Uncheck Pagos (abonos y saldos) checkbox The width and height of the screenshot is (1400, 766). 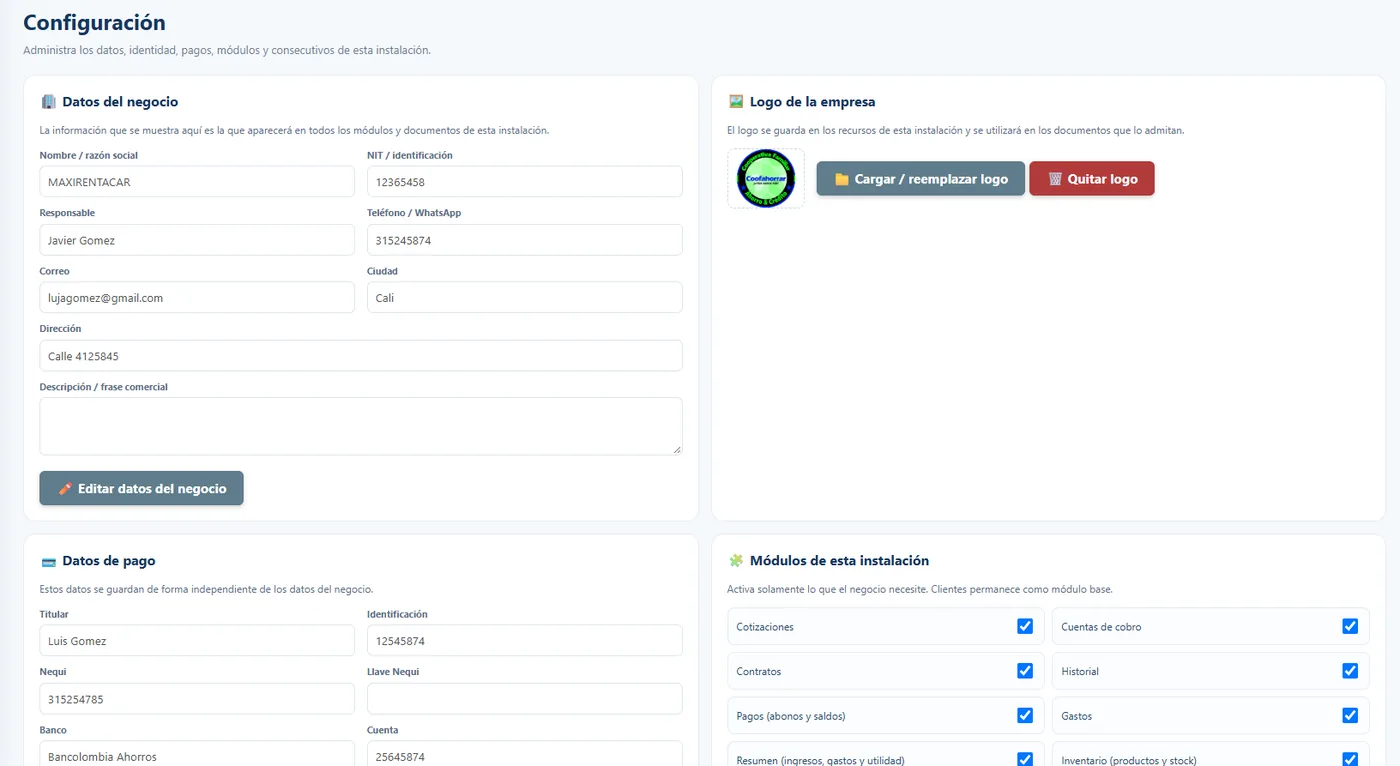coord(1025,715)
